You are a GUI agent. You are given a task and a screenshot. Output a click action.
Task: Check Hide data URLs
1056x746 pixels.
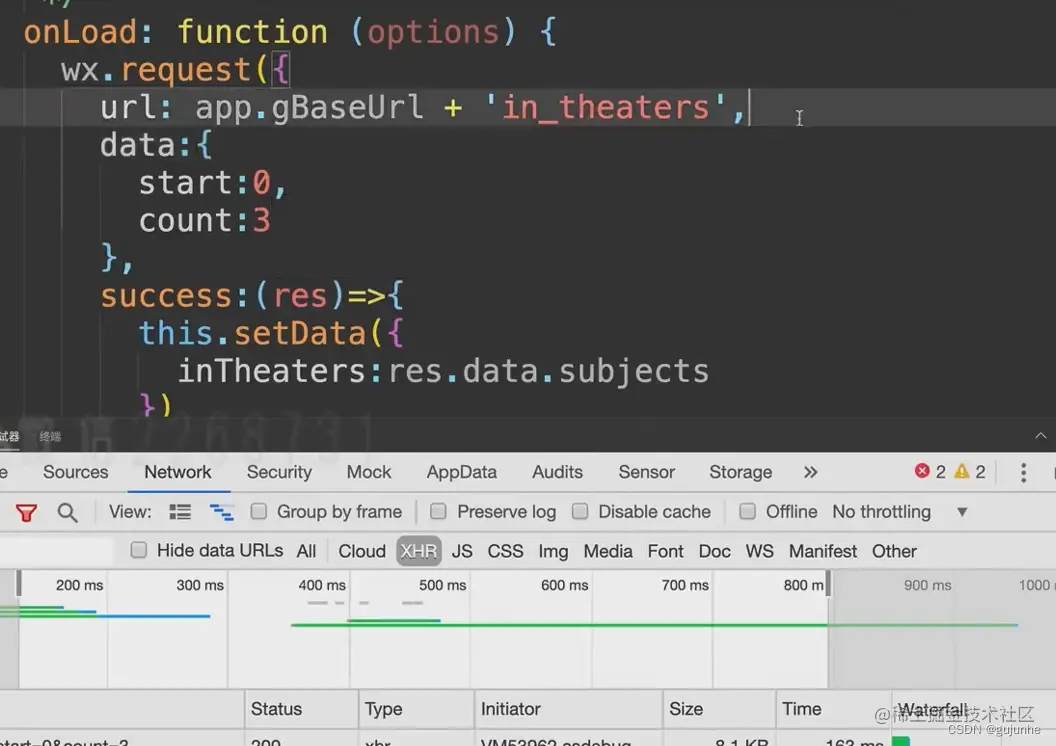[139, 550]
